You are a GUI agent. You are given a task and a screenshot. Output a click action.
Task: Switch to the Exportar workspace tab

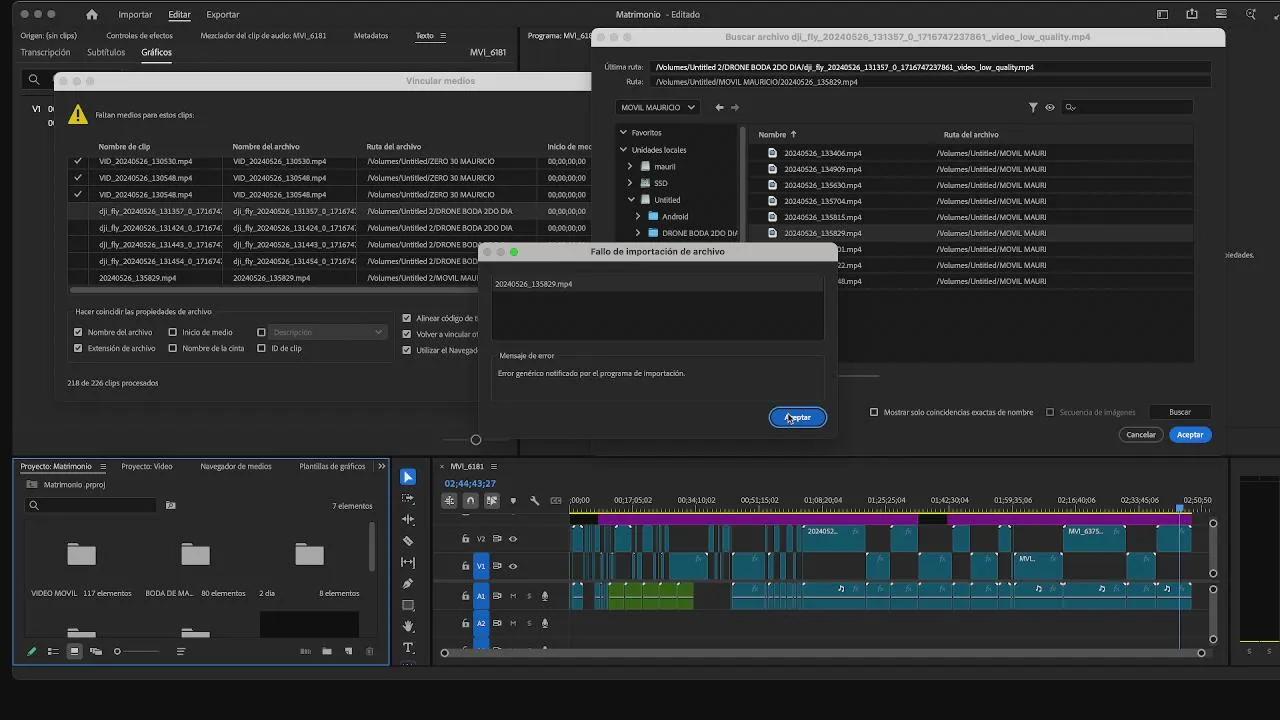tap(223, 15)
